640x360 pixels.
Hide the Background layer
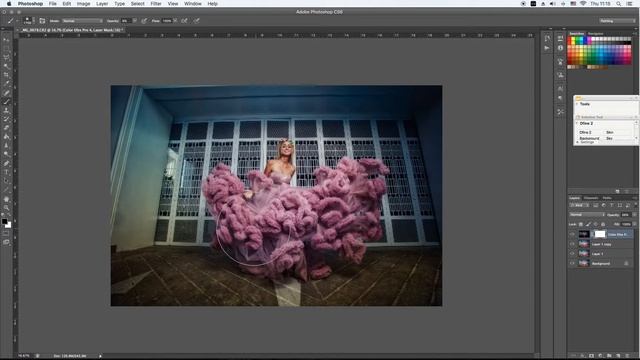(572, 263)
